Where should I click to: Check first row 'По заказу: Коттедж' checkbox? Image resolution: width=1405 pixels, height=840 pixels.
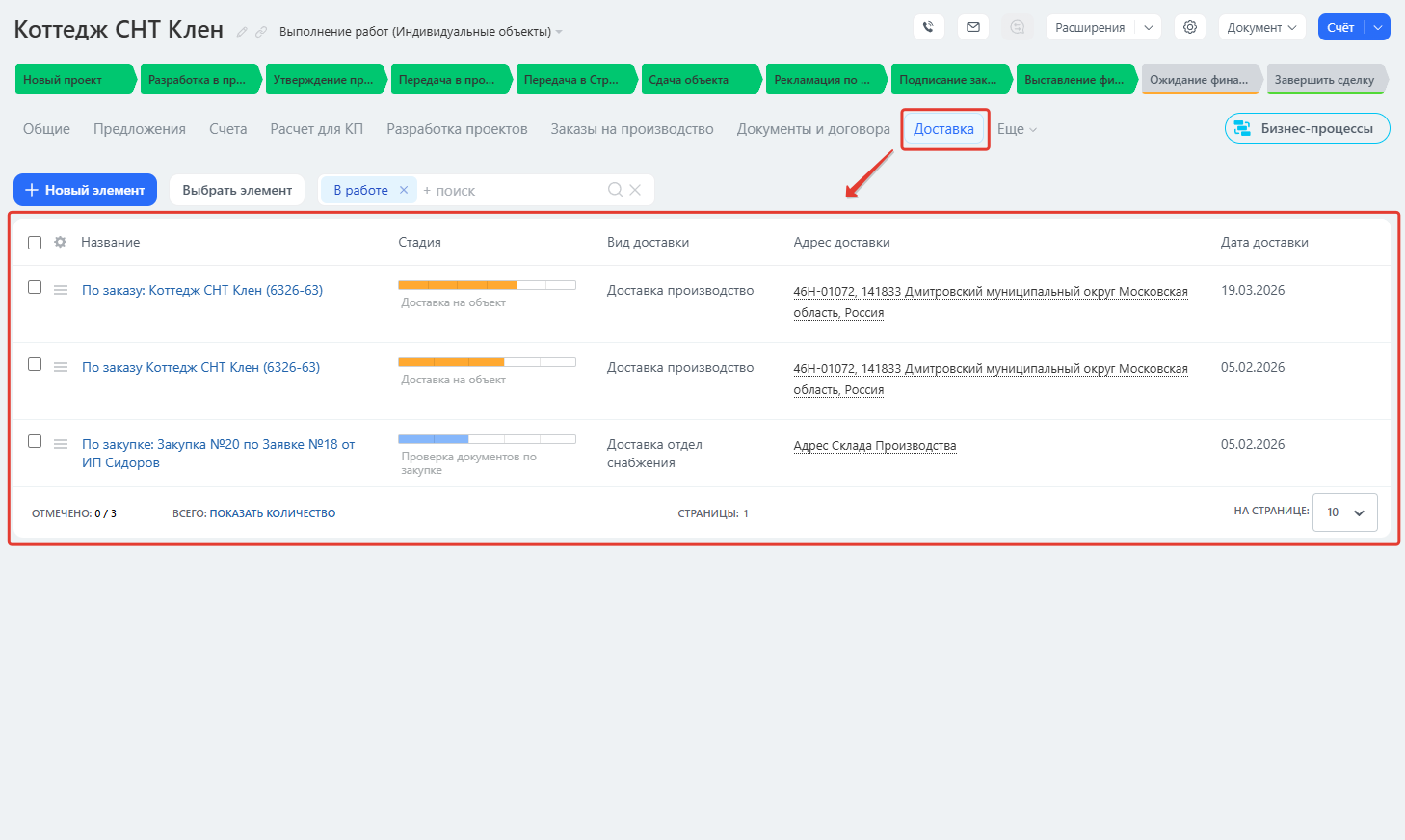point(35,287)
